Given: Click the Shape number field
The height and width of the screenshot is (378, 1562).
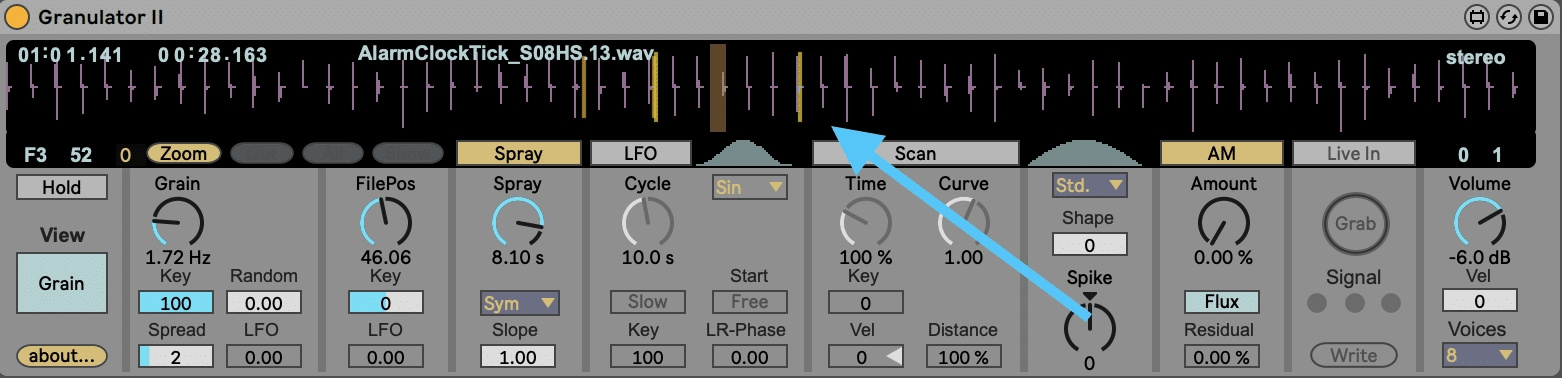Looking at the screenshot, I should (1089, 244).
